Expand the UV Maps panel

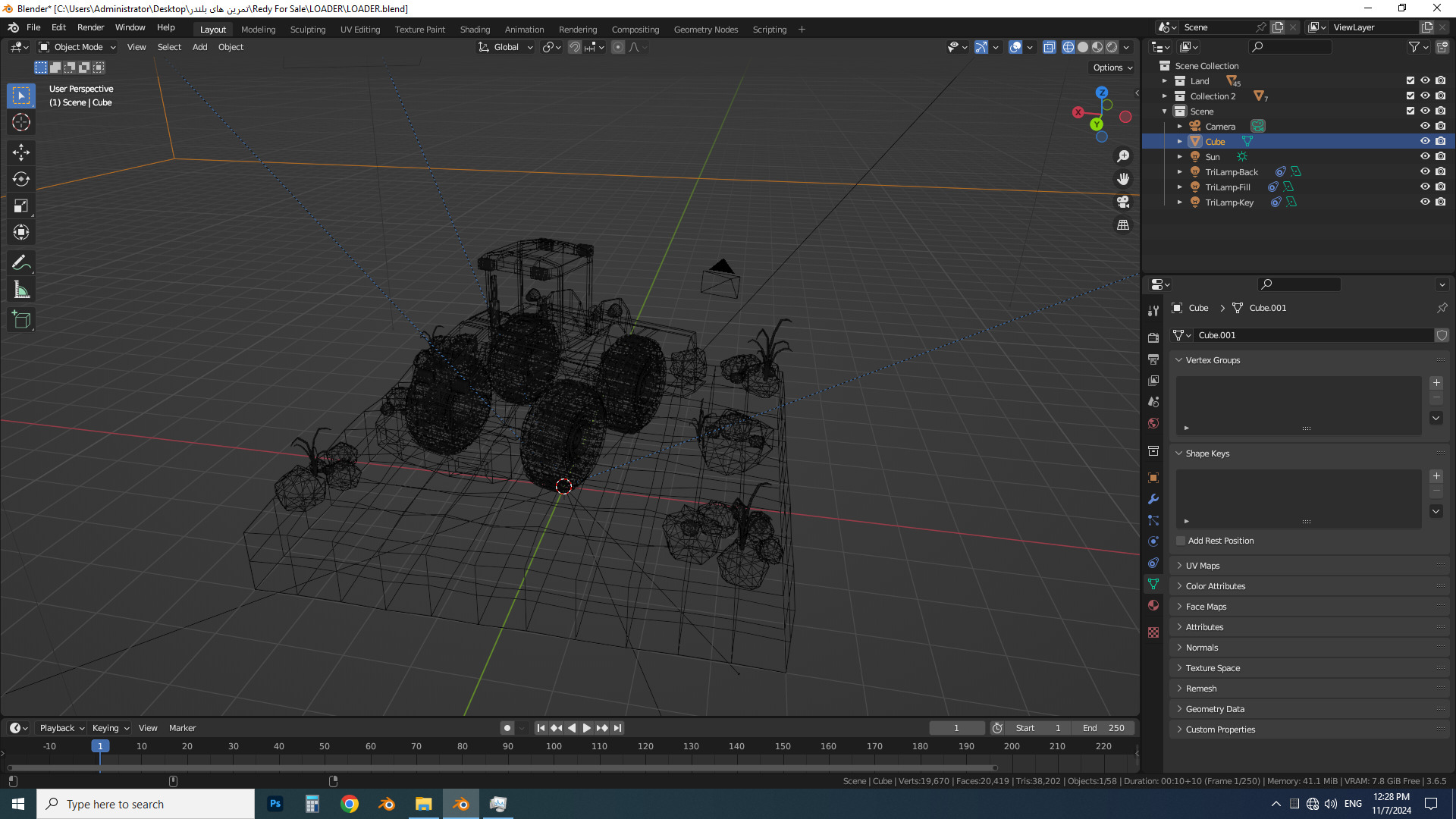point(1203,566)
